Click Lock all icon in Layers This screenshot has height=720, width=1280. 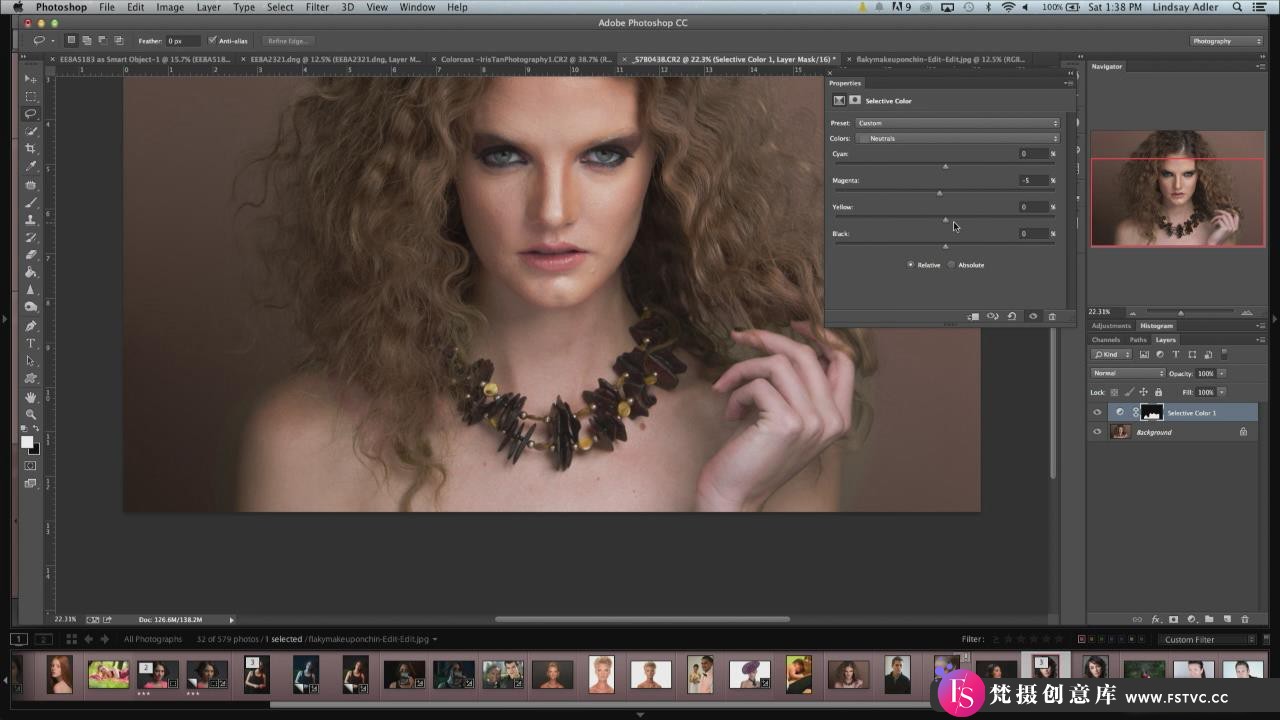click(x=1158, y=392)
